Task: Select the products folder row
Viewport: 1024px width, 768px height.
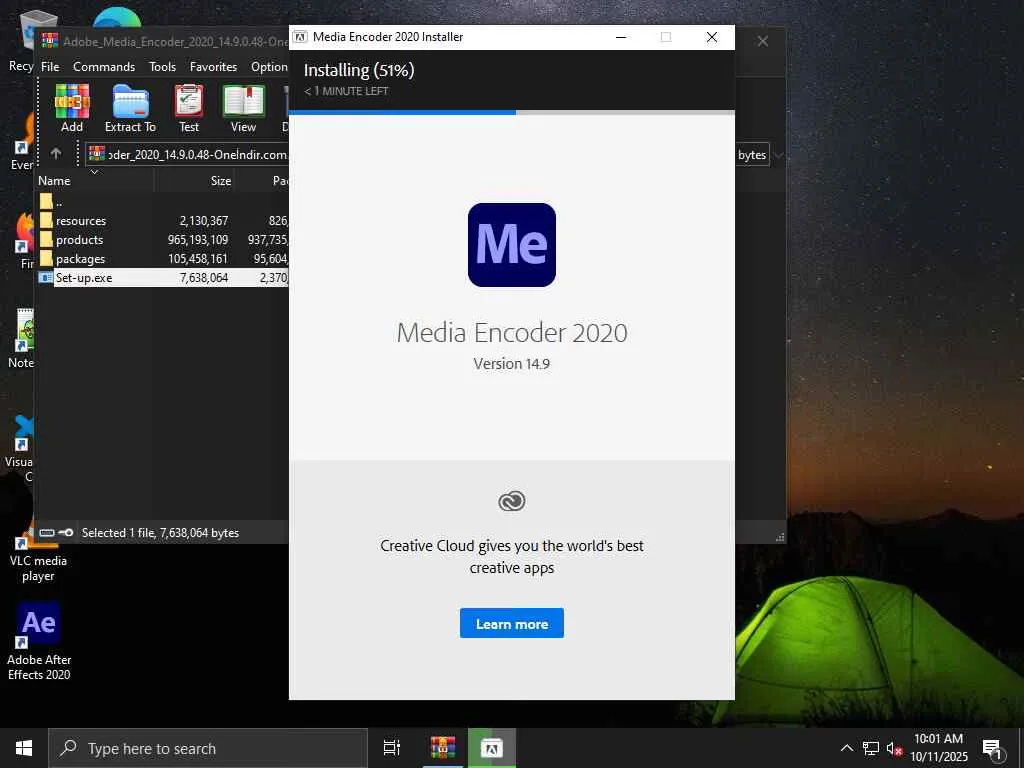Action: [x=163, y=240]
